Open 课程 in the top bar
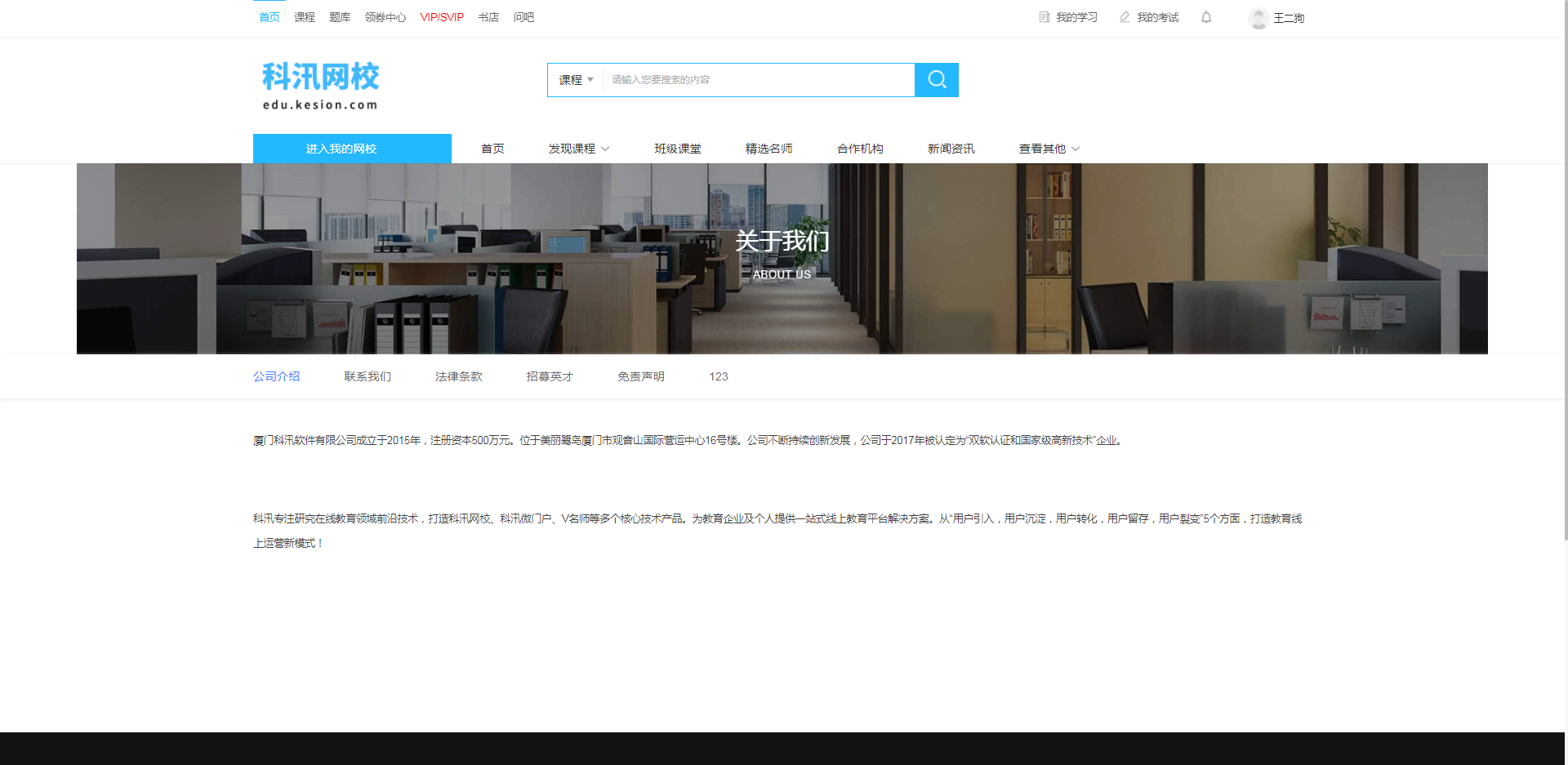 click(305, 17)
